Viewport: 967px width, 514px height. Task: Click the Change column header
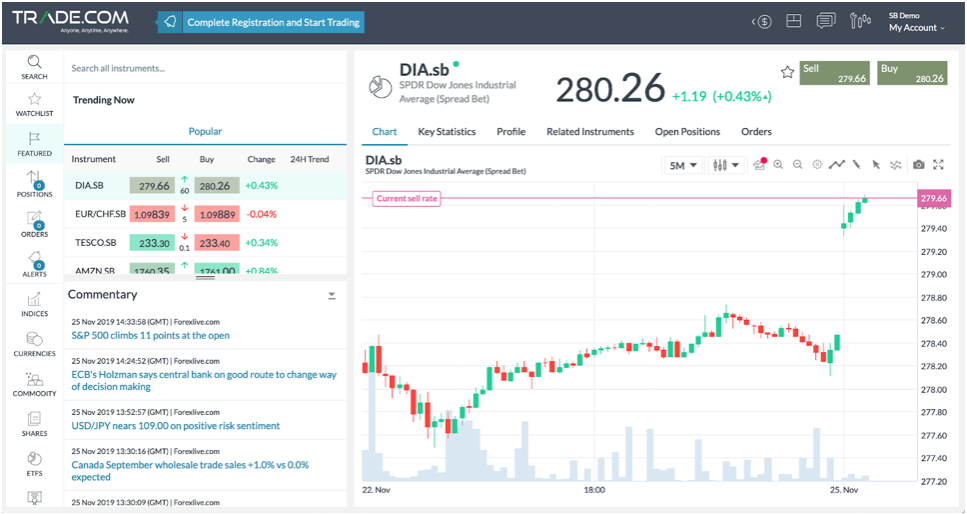click(261, 159)
